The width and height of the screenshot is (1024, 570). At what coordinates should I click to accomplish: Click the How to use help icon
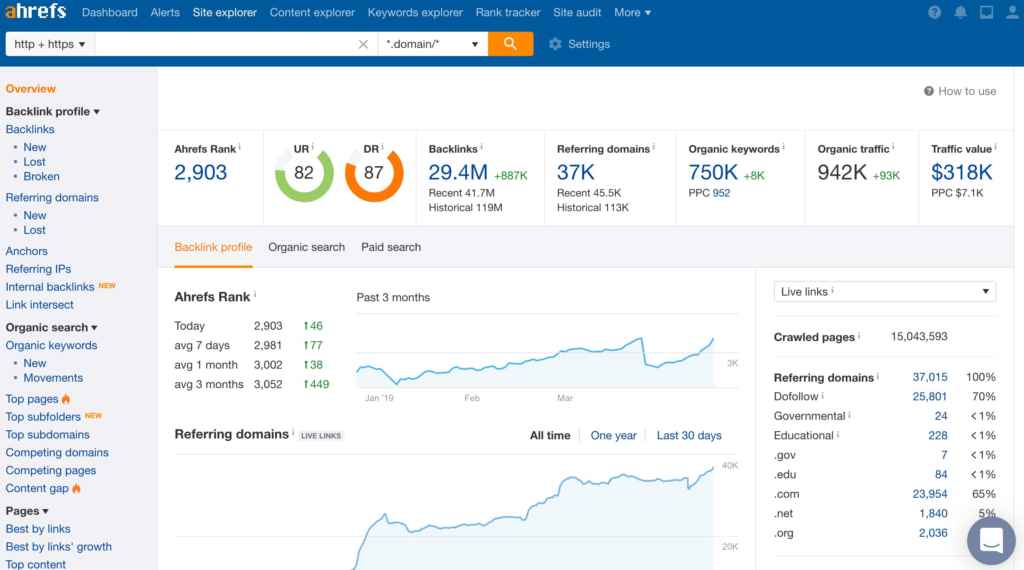coord(929,91)
